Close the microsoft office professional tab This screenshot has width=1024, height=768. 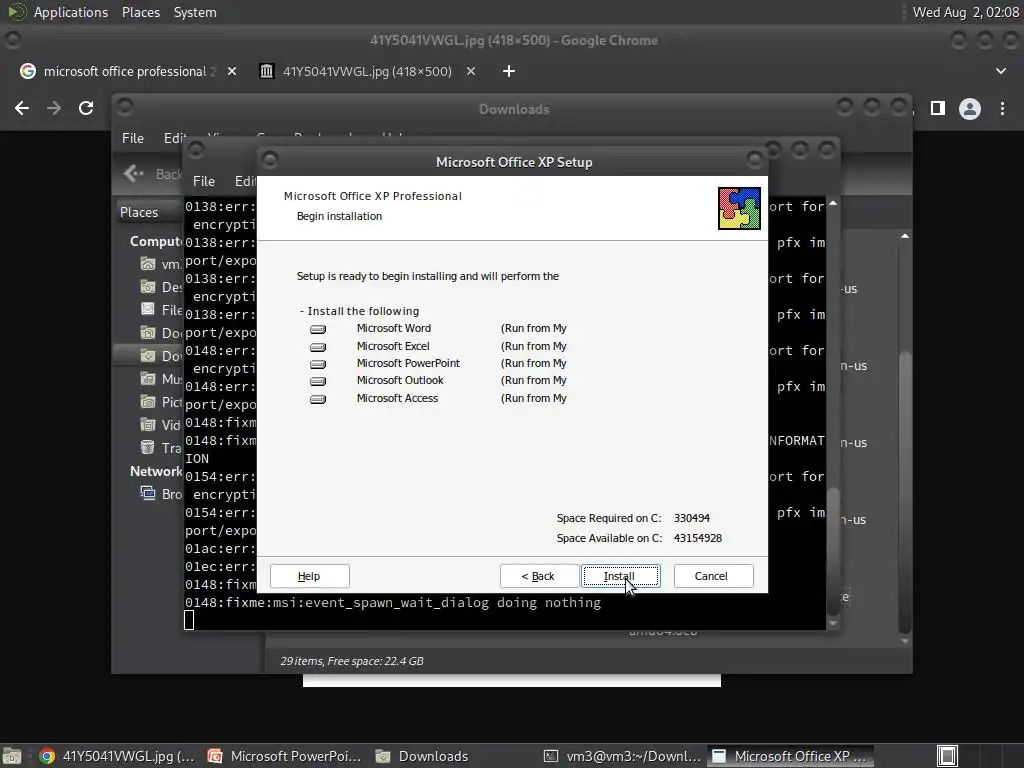(x=232, y=71)
